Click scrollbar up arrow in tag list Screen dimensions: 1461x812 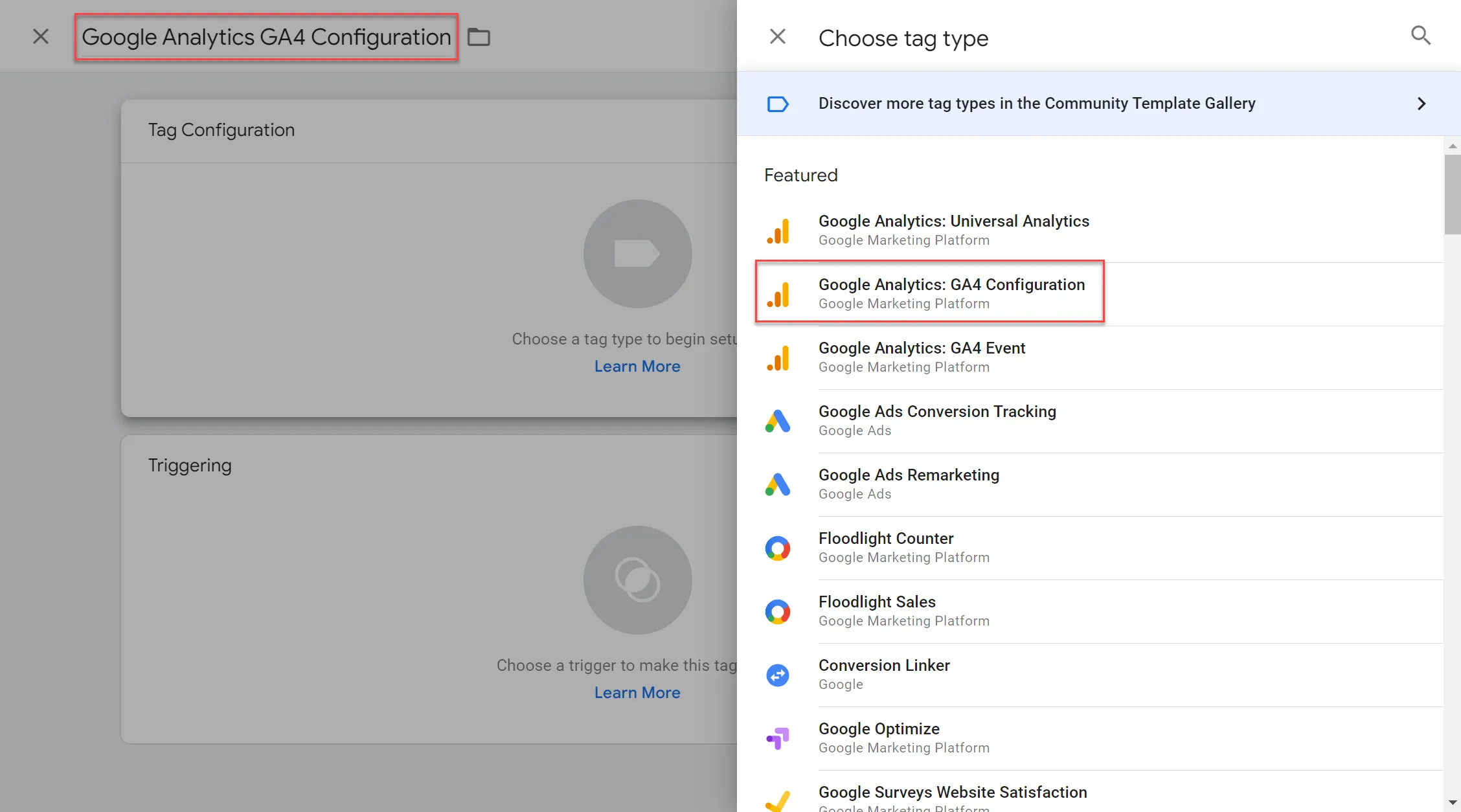point(1452,146)
